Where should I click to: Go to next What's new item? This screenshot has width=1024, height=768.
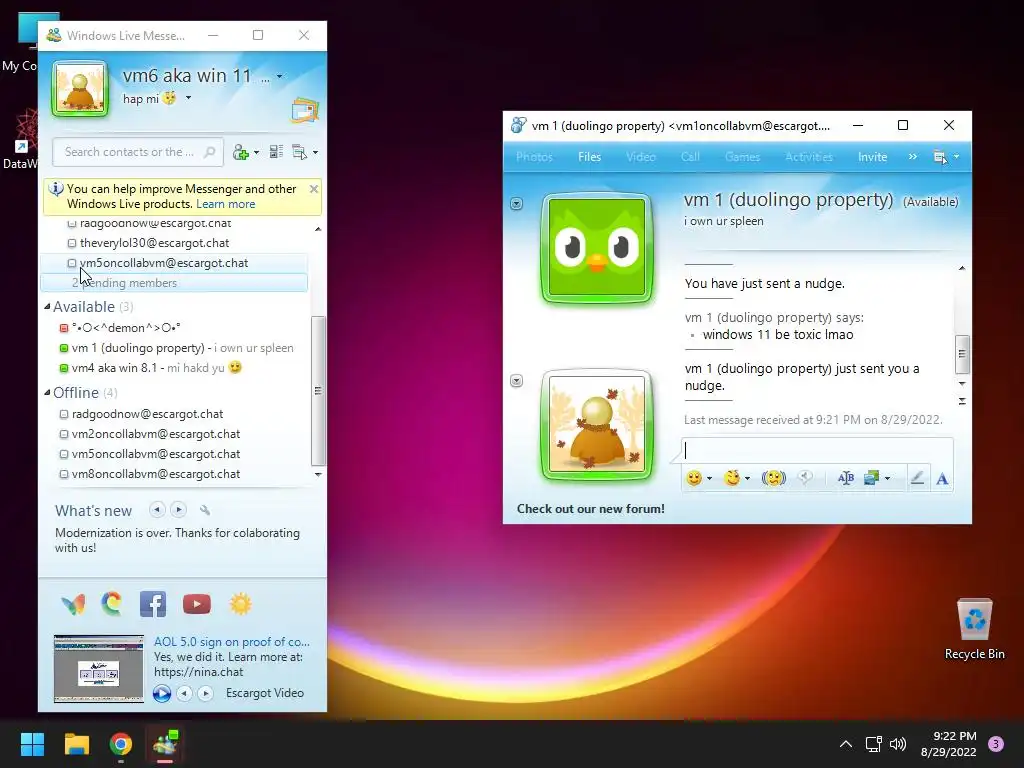coord(178,509)
